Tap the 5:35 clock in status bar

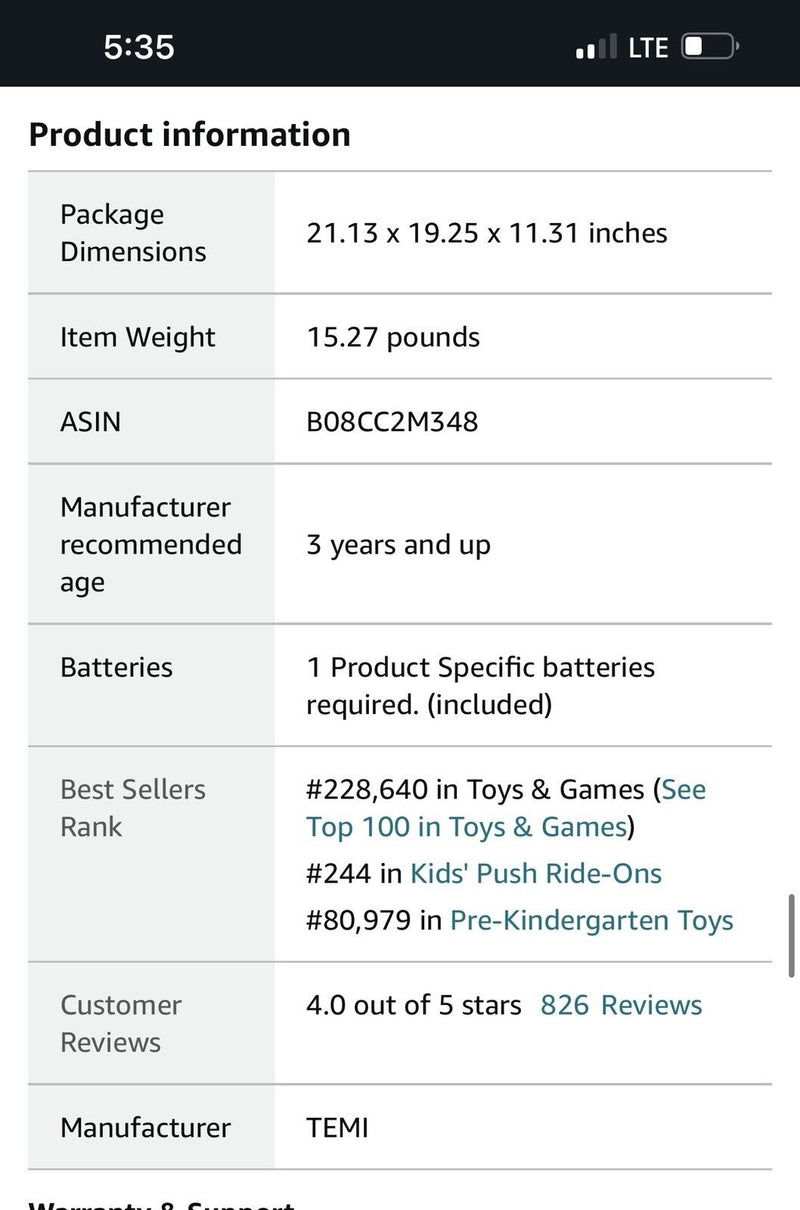point(139,47)
